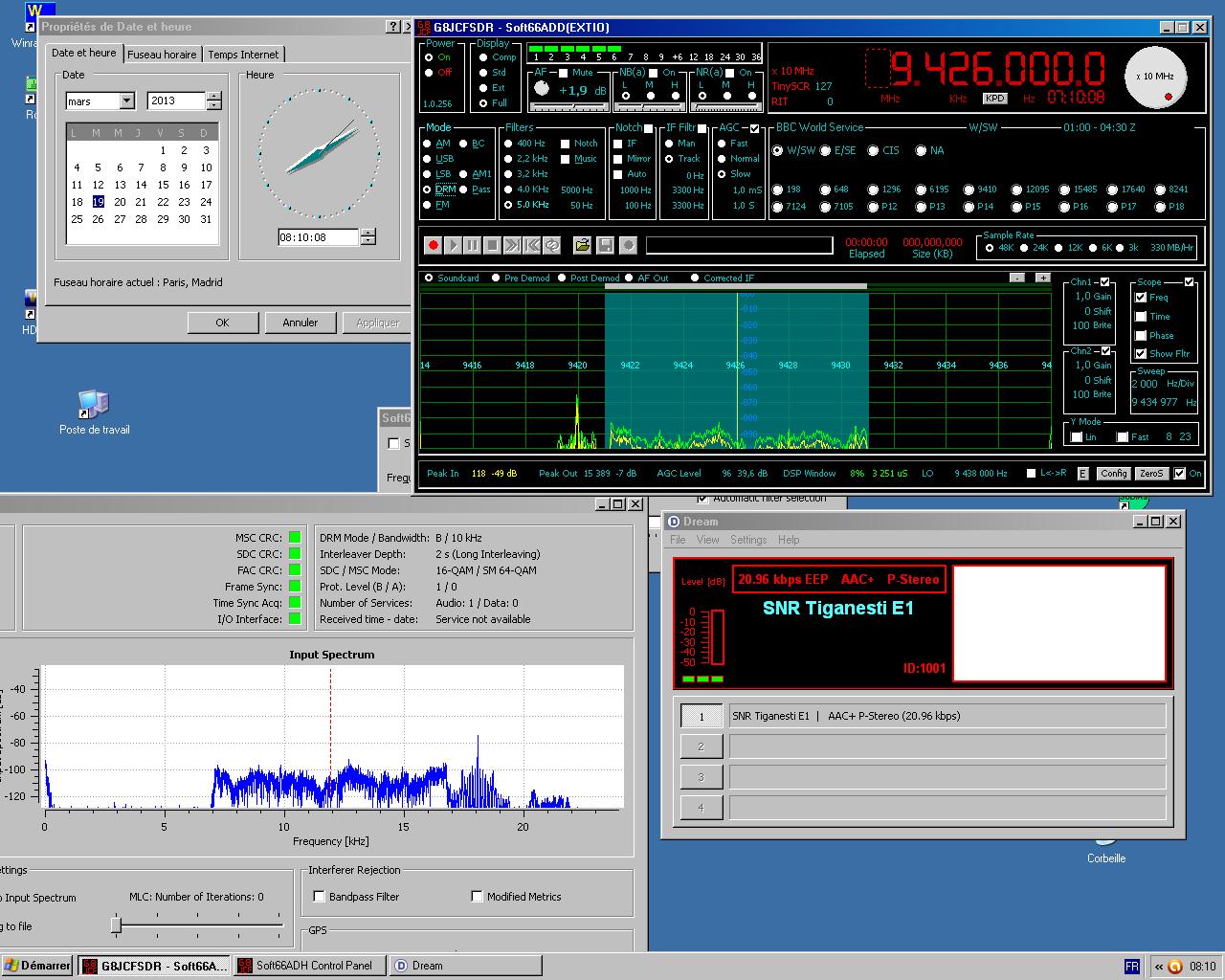Open the month dropdown showing mars
1225x980 pixels.
click(x=127, y=101)
